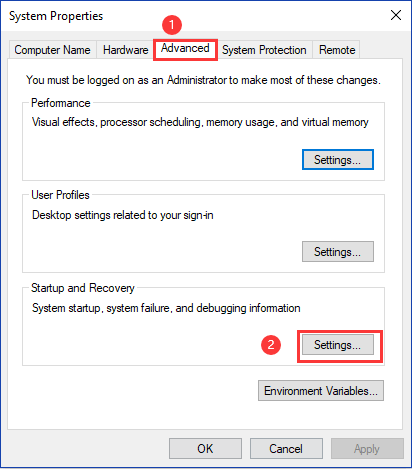This screenshot has height=469, width=412.
Task: Switch to the Remote tab
Action: pyautogui.click(x=337, y=50)
